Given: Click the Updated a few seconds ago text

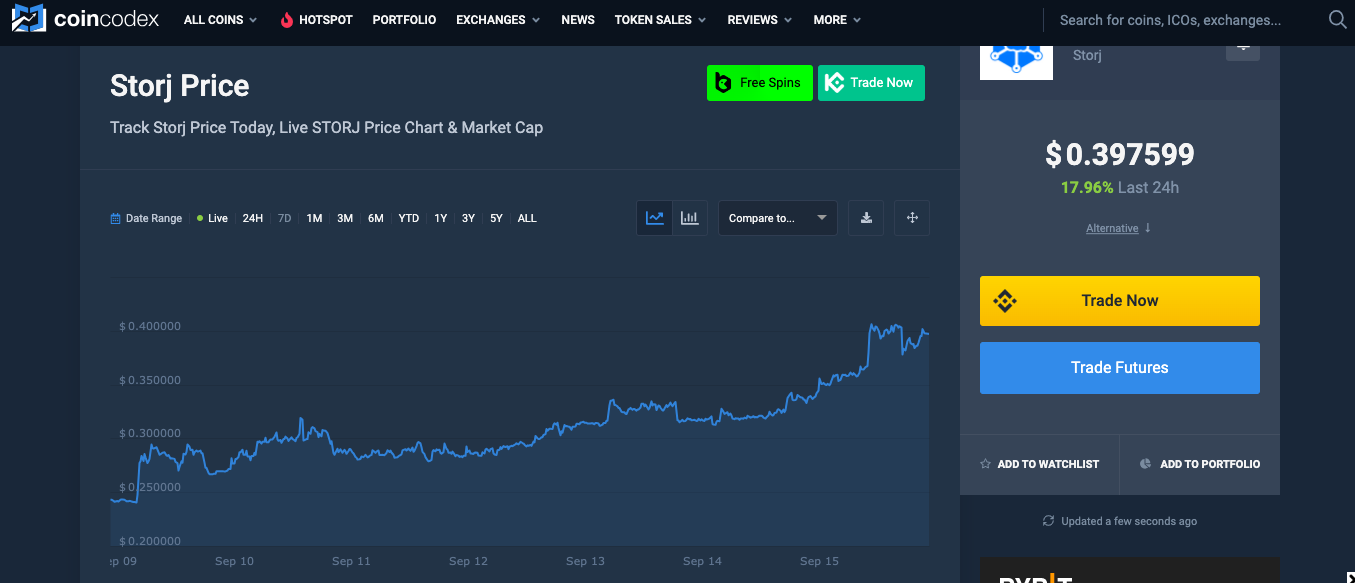Looking at the screenshot, I should [x=1129, y=521].
